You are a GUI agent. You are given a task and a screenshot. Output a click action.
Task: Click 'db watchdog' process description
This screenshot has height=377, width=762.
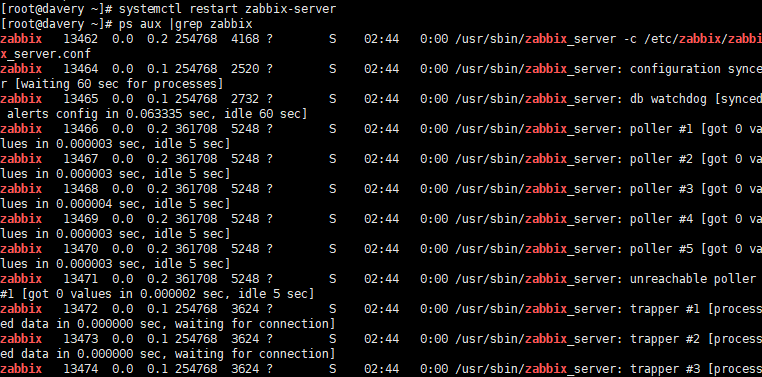point(668,99)
